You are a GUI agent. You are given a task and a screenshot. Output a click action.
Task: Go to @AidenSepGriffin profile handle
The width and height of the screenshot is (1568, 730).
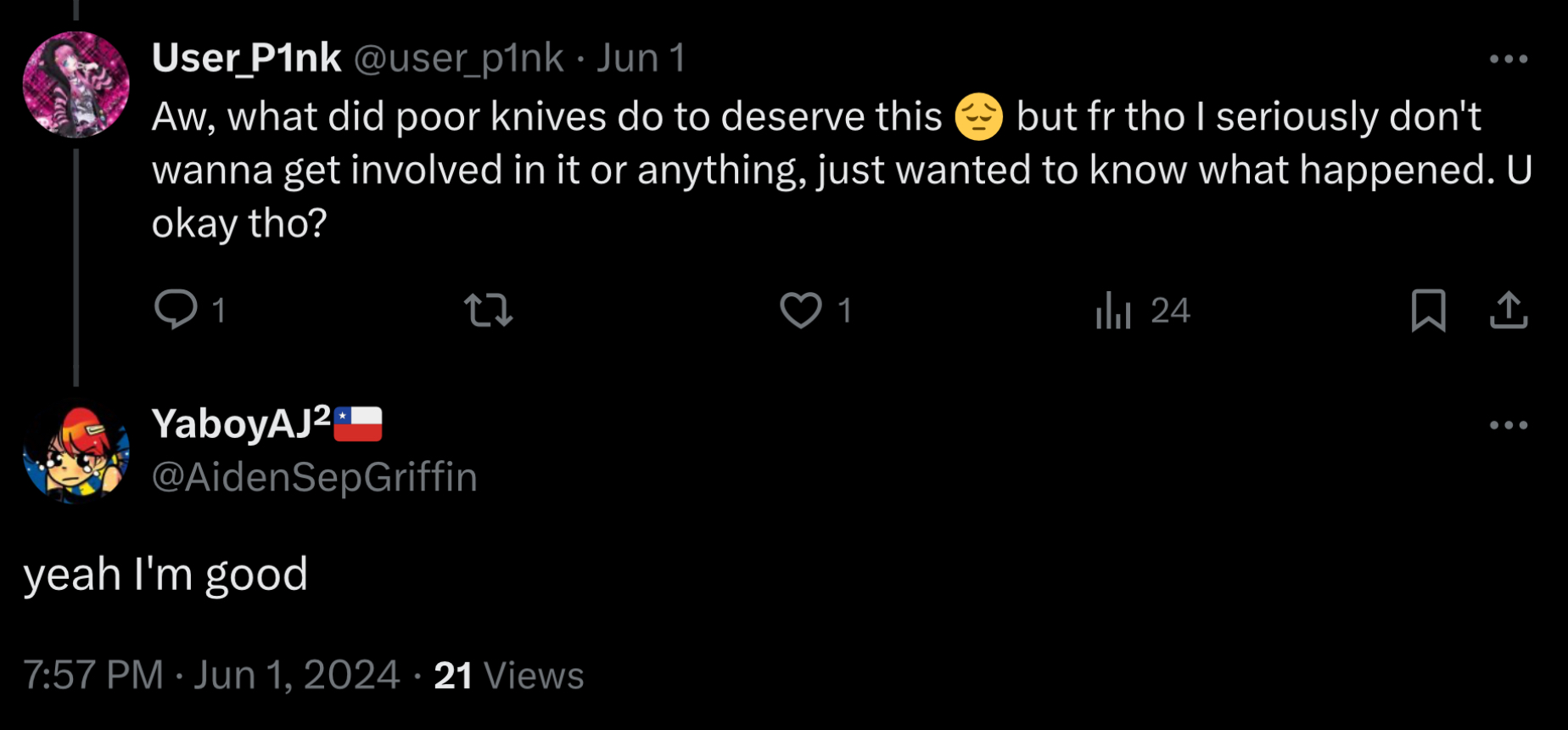coord(314,477)
